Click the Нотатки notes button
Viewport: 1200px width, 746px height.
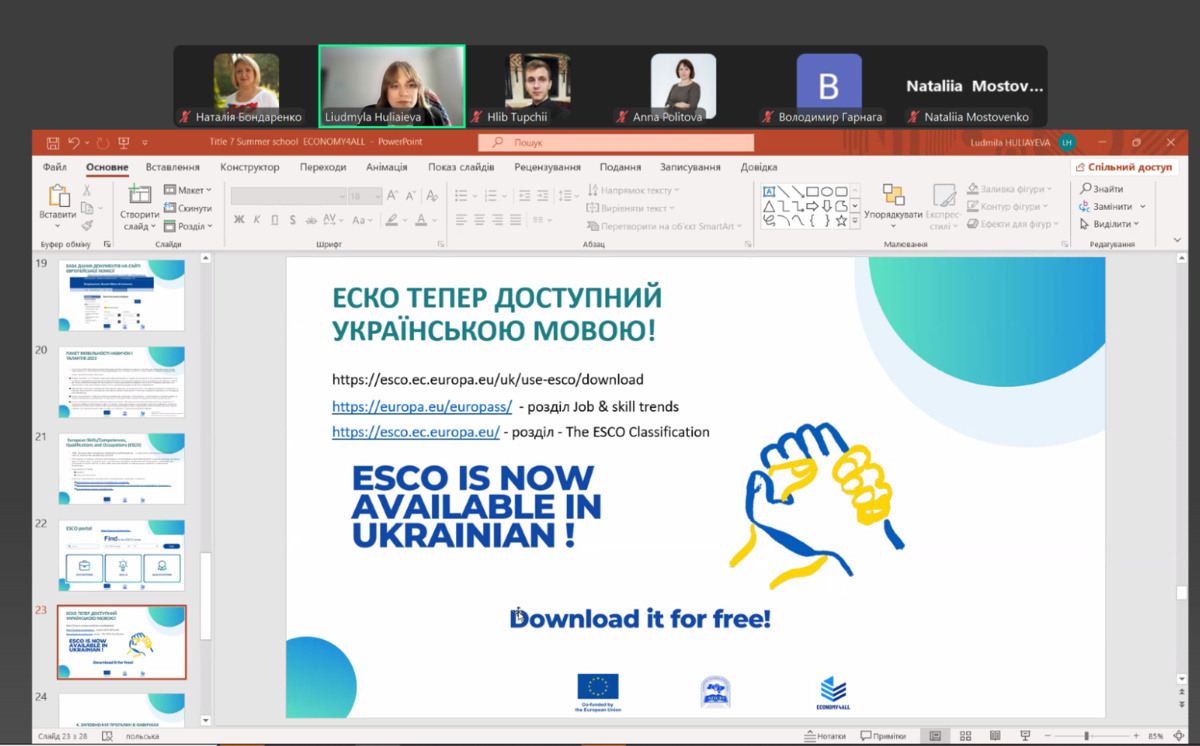(x=824, y=736)
